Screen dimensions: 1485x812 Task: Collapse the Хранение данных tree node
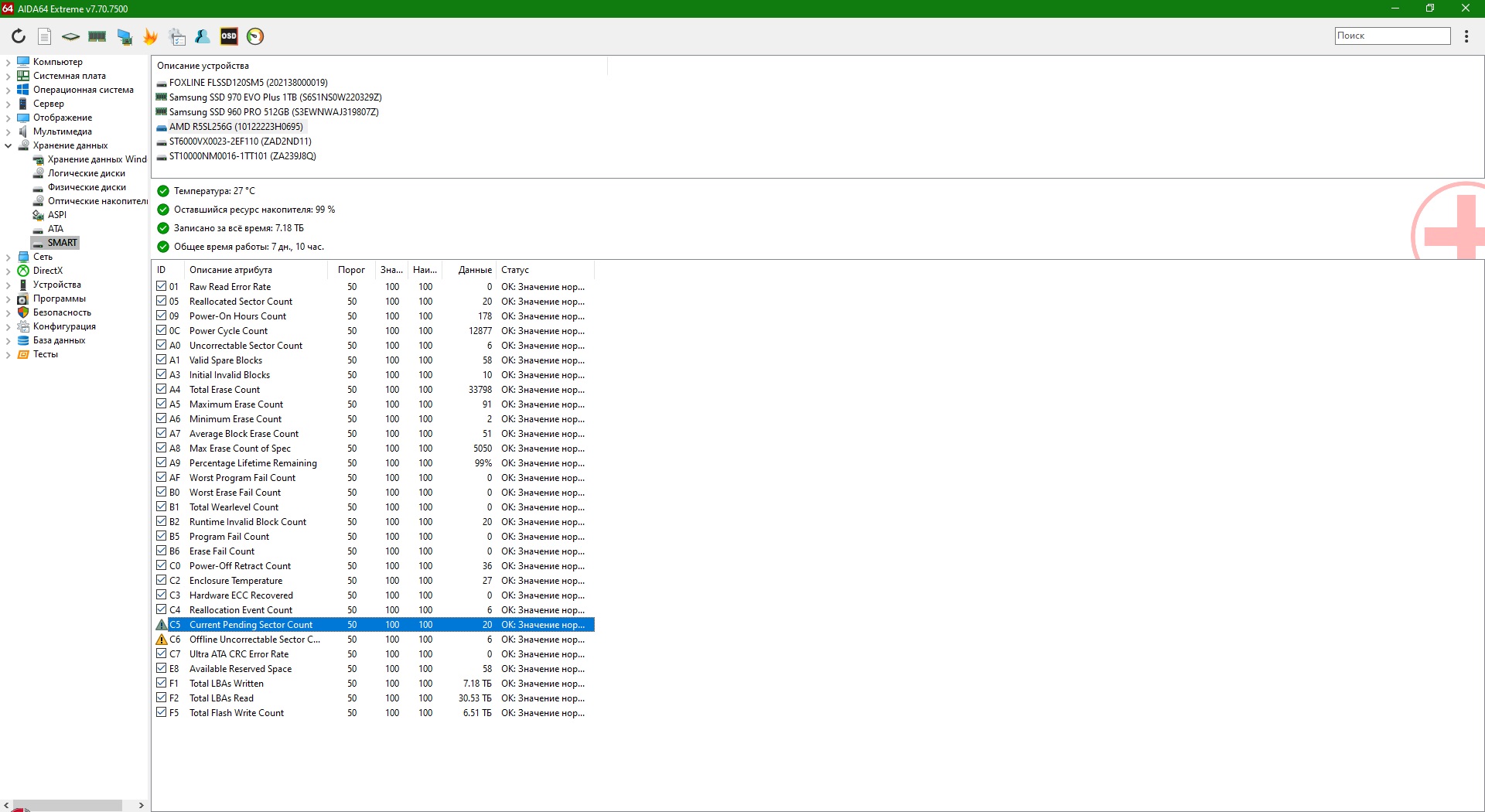tap(9, 145)
